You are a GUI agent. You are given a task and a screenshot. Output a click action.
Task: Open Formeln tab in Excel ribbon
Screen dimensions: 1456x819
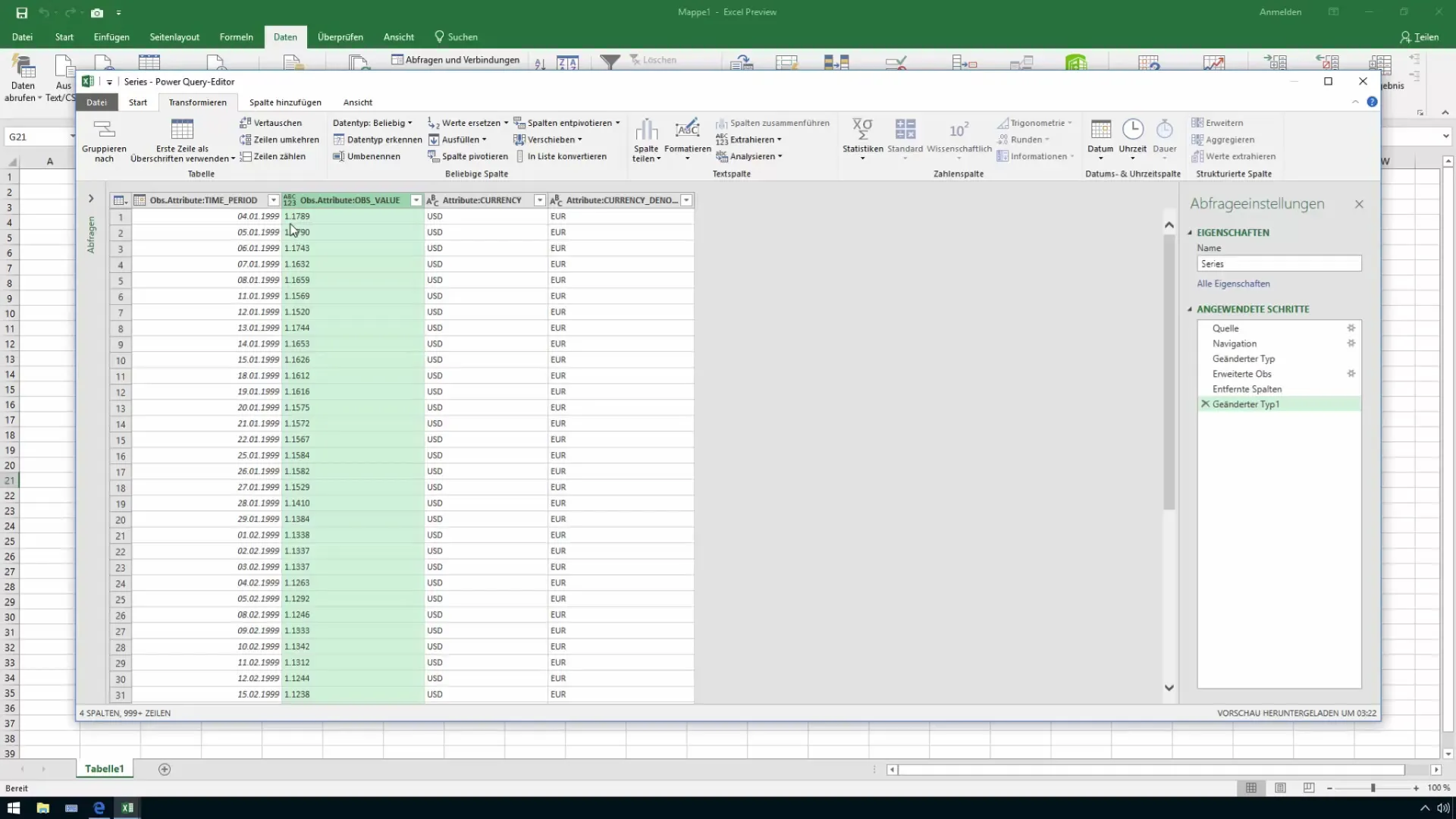[237, 36]
